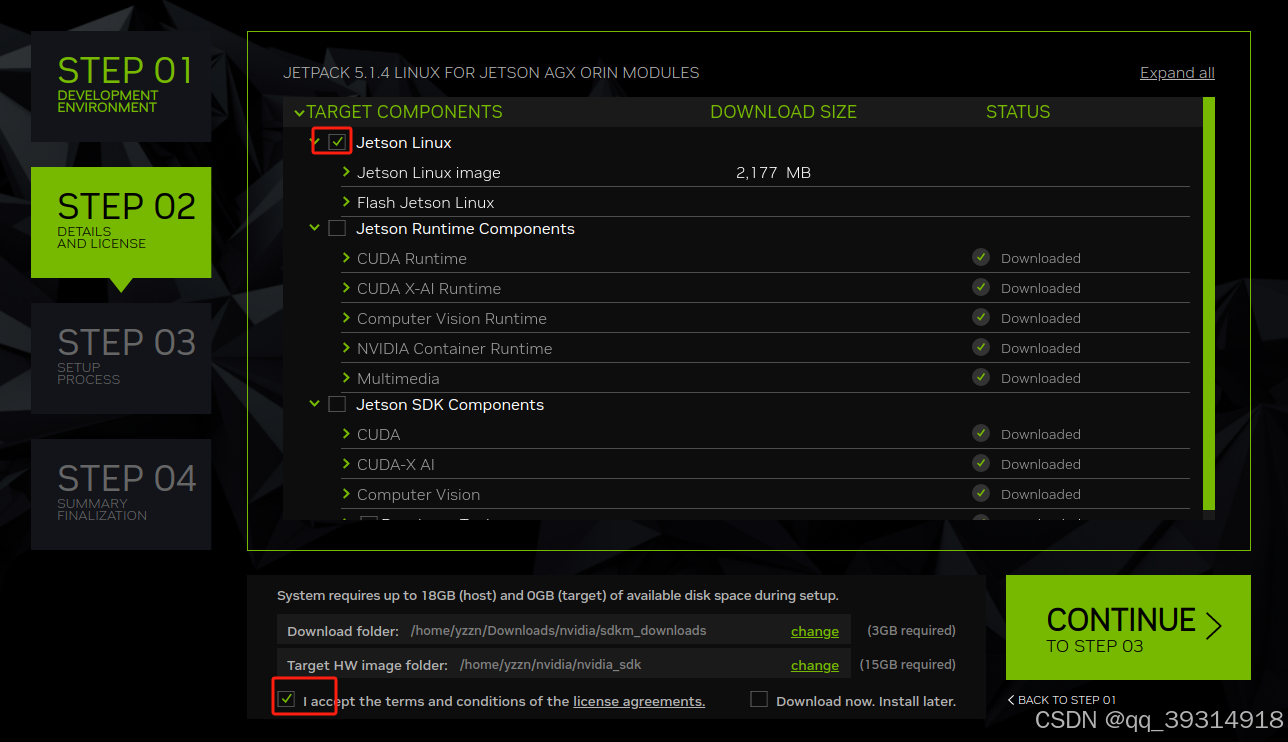Viewport: 1288px width, 742px height.
Task: Click the Expand all link
Action: point(1177,73)
